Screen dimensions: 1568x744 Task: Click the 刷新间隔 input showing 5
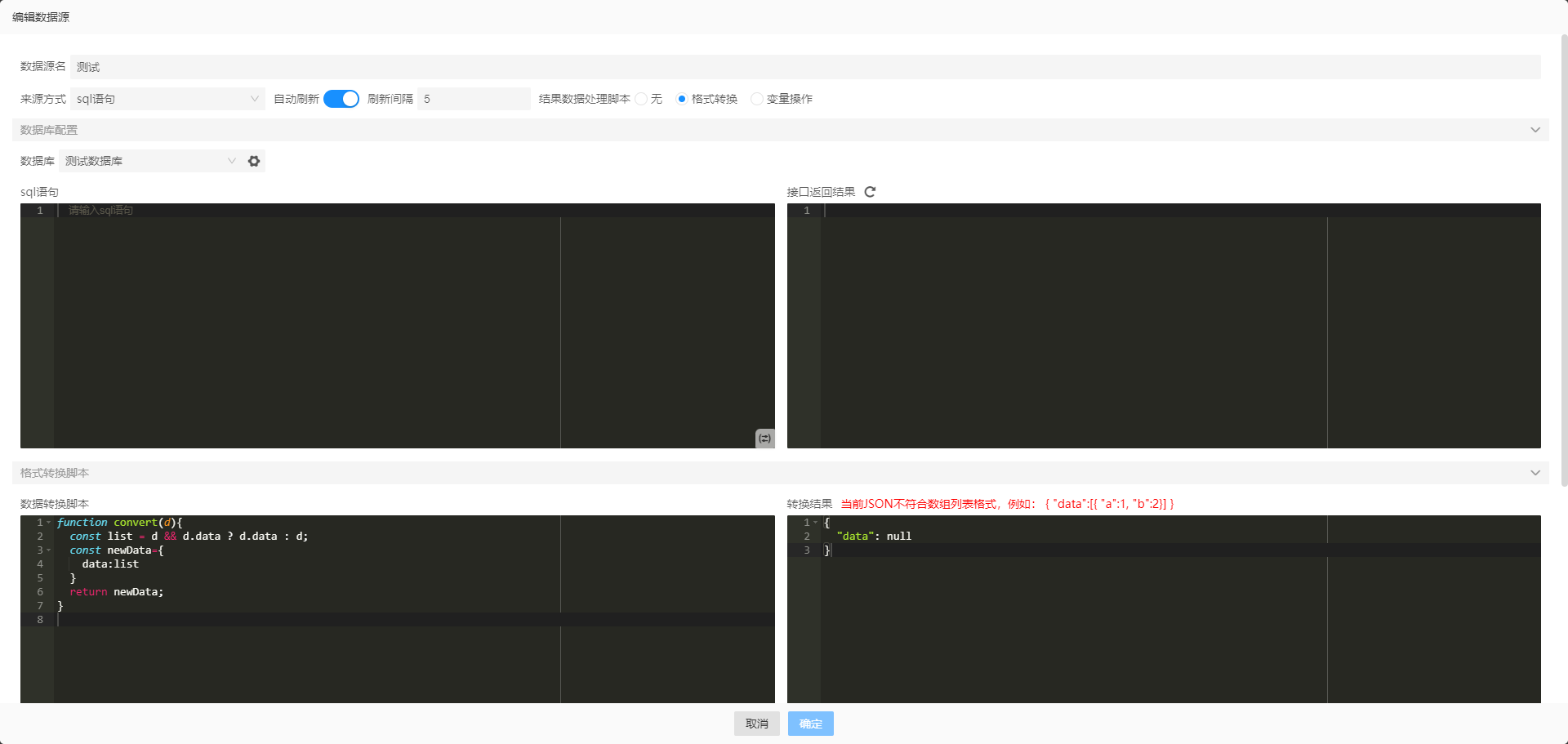pyautogui.click(x=474, y=99)
